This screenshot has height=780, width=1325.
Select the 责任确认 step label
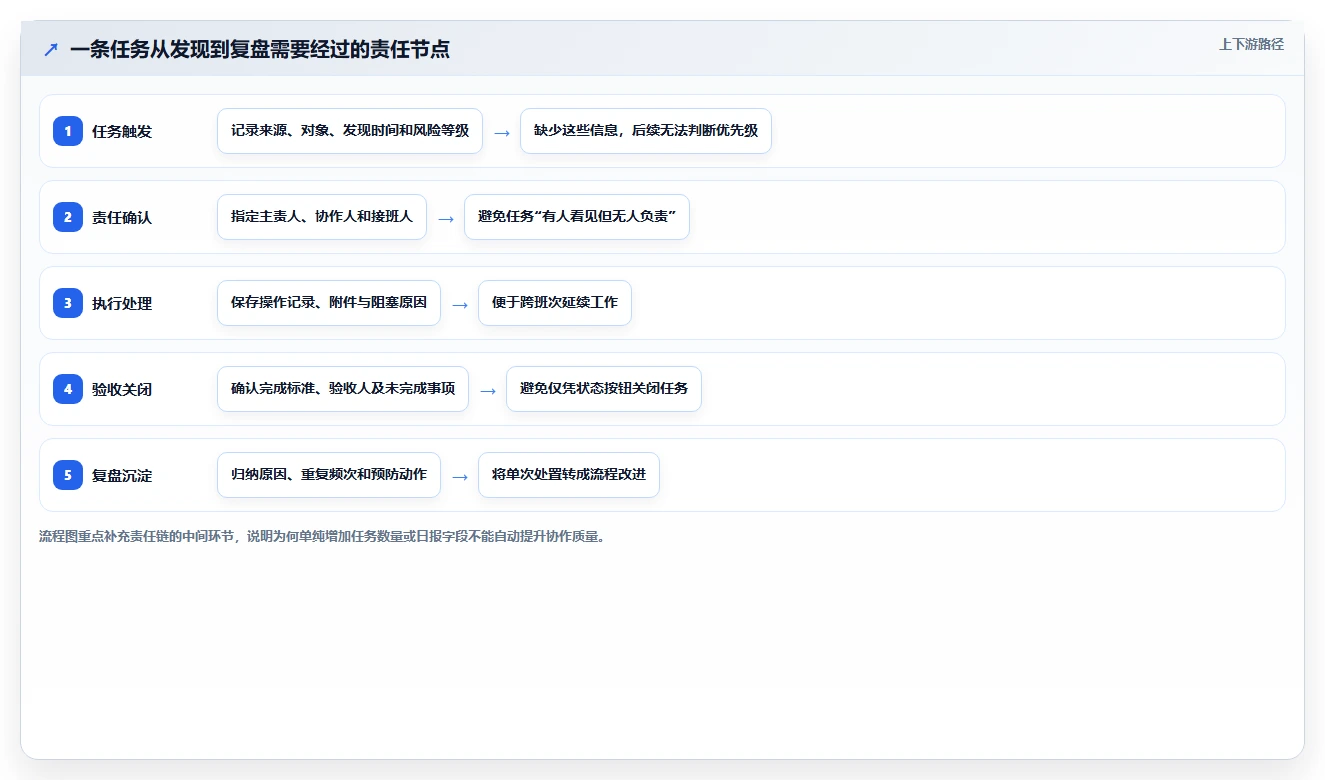[122, 217]
